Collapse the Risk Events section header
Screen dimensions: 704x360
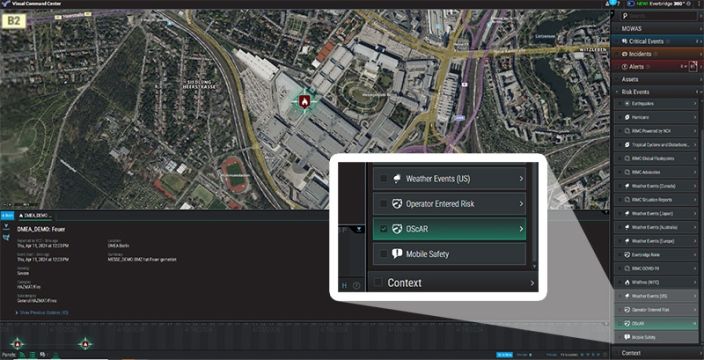[657, 92]
